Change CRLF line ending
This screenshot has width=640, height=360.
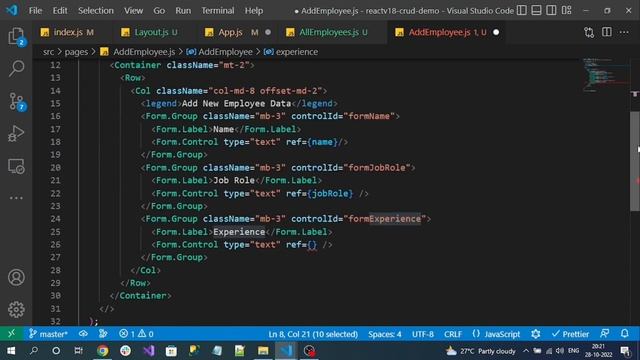(x=453, y=334)
